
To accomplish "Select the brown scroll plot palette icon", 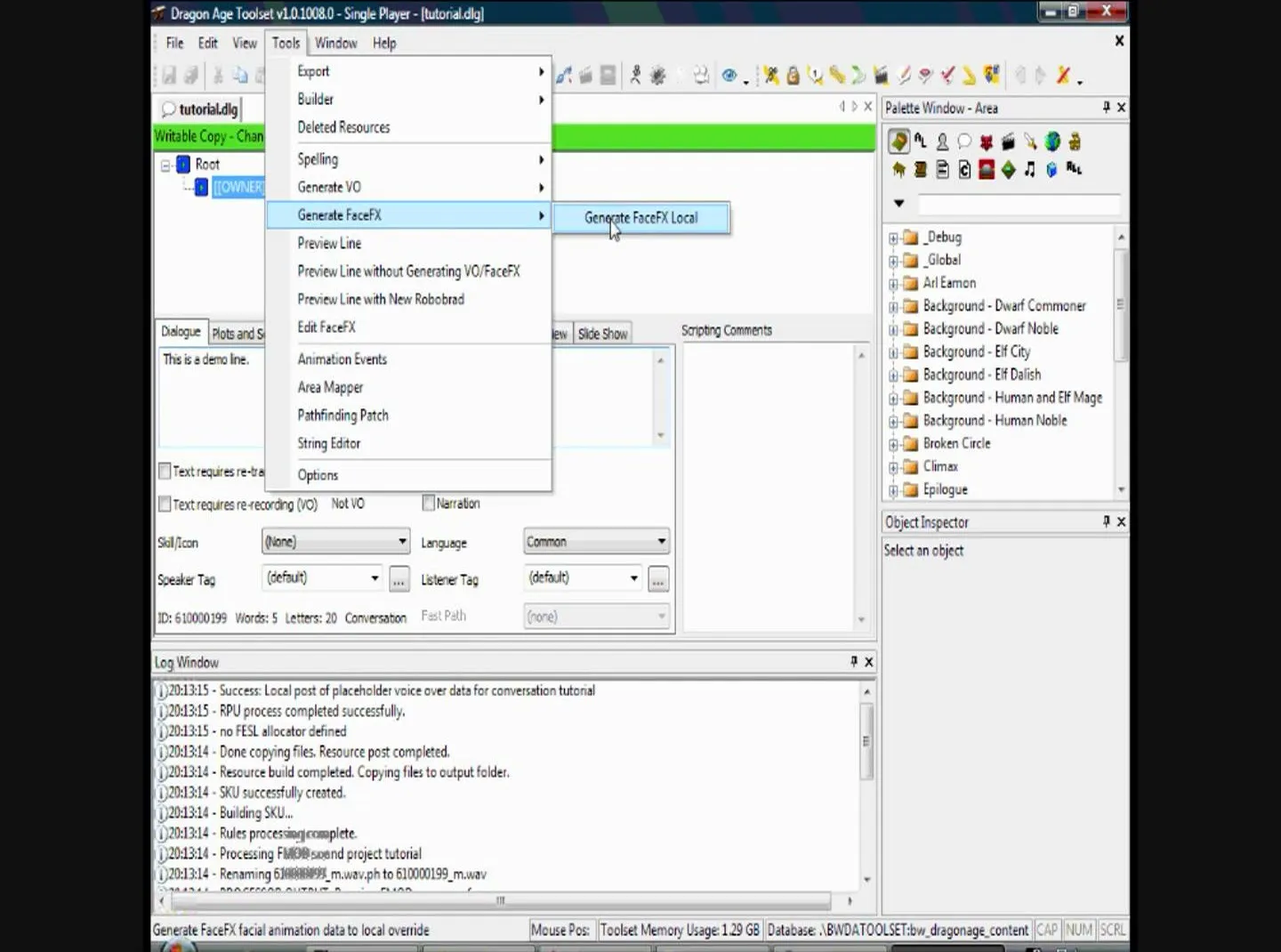I will click(921, 169).
